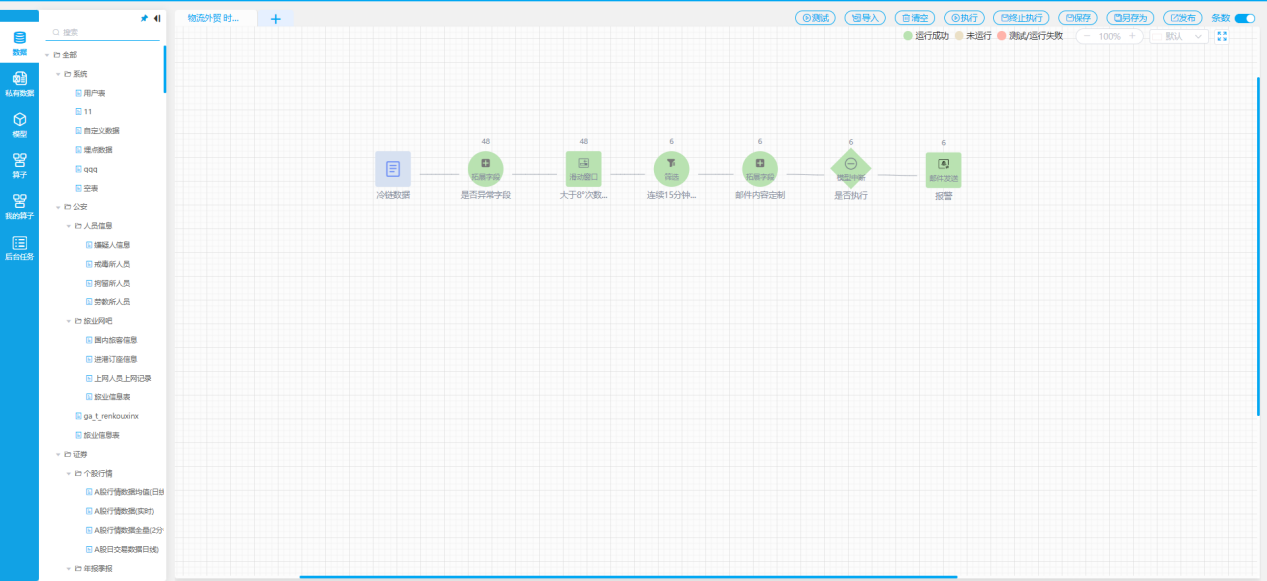Viewport: 1267px width, 581px height.
Task: Open the 私有数据 sidebar section
Action: [19, 84]
